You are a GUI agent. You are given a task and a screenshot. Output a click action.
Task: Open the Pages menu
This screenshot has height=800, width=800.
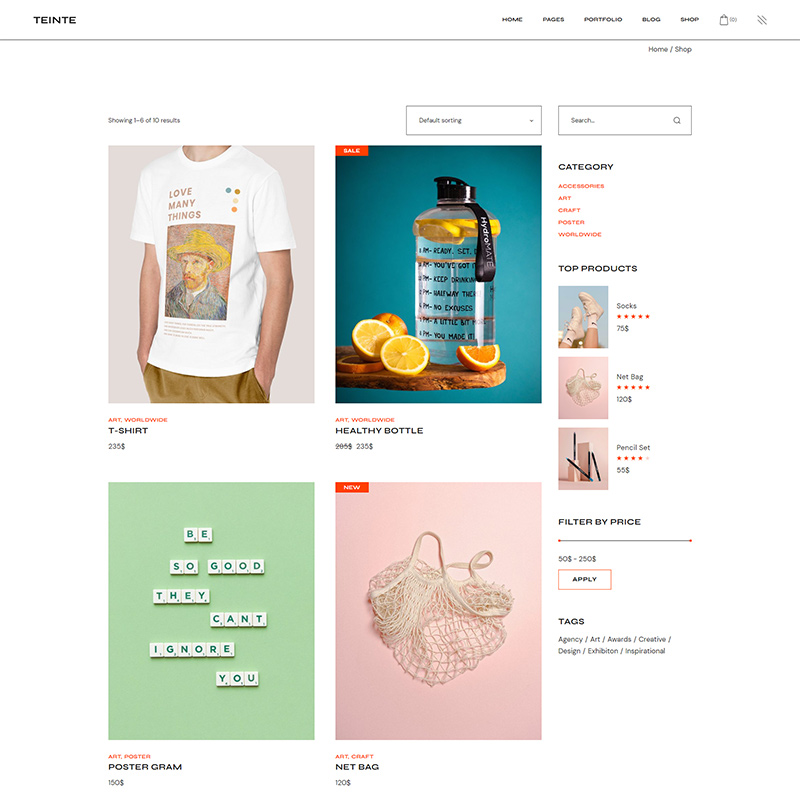point(553,19)
